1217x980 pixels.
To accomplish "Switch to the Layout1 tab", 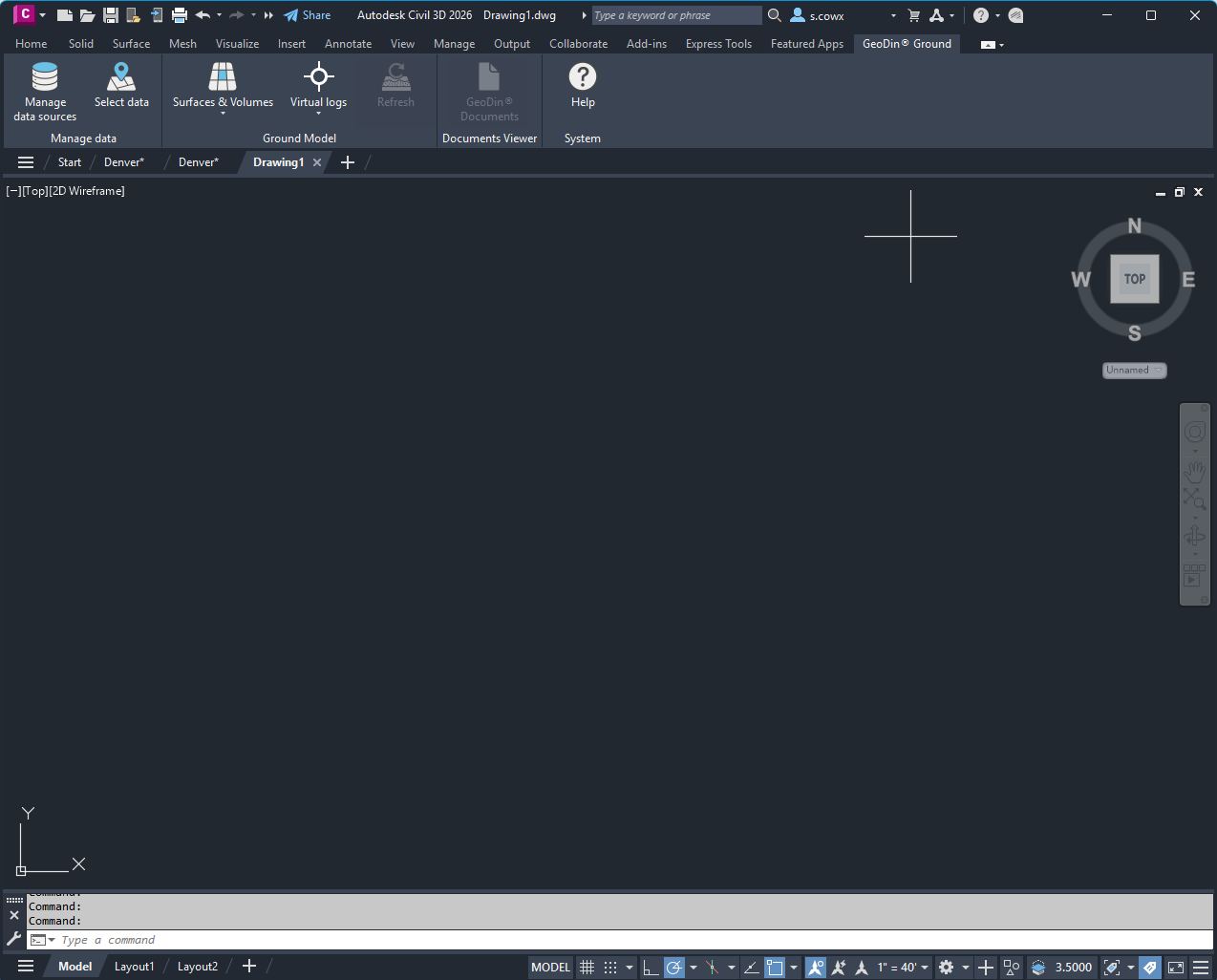I will (x=134, y=967).
